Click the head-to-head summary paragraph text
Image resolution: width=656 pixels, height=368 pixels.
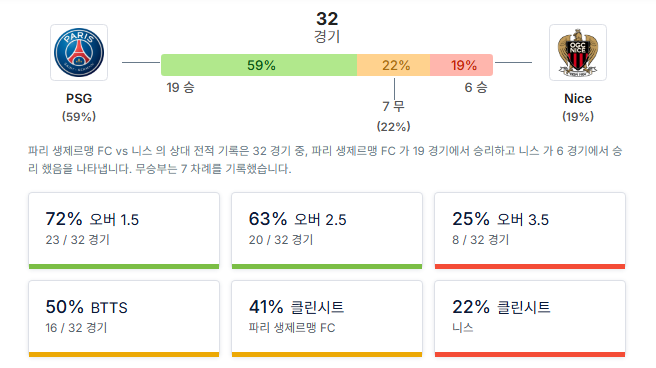tap(325, 160)
